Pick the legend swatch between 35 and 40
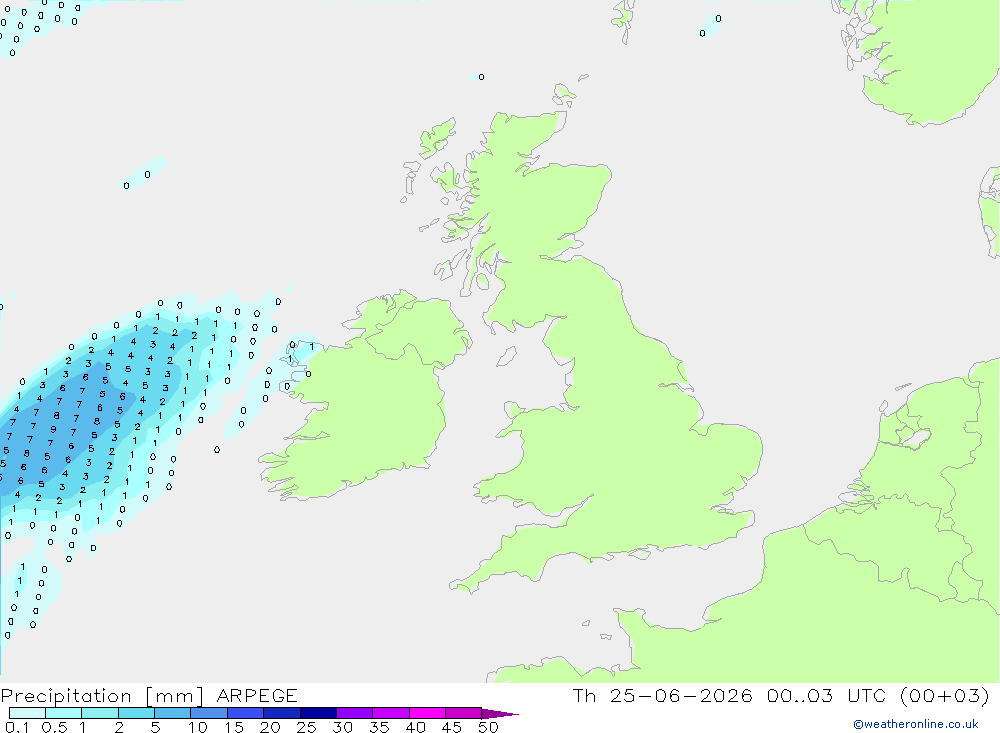This screenshot has height=733, width=1000. pyautogui.click(x=390, y=713)
